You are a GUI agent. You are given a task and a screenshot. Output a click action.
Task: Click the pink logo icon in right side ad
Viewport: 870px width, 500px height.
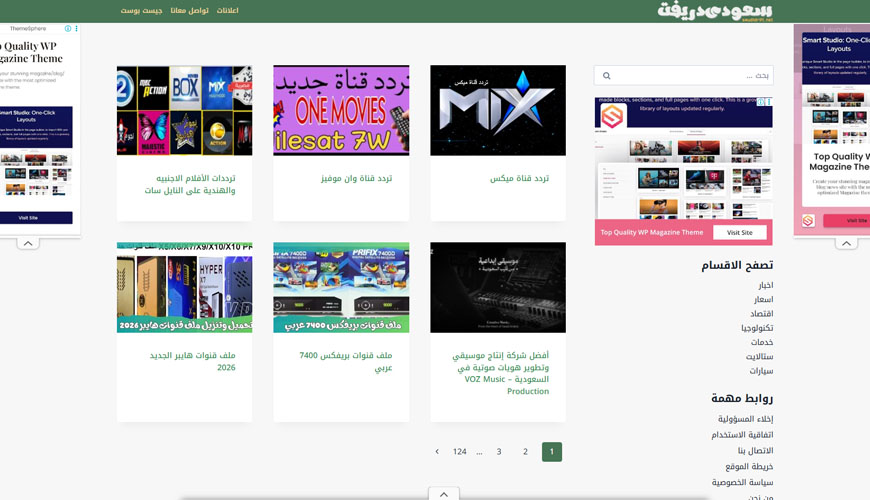[x=808, y=220]
